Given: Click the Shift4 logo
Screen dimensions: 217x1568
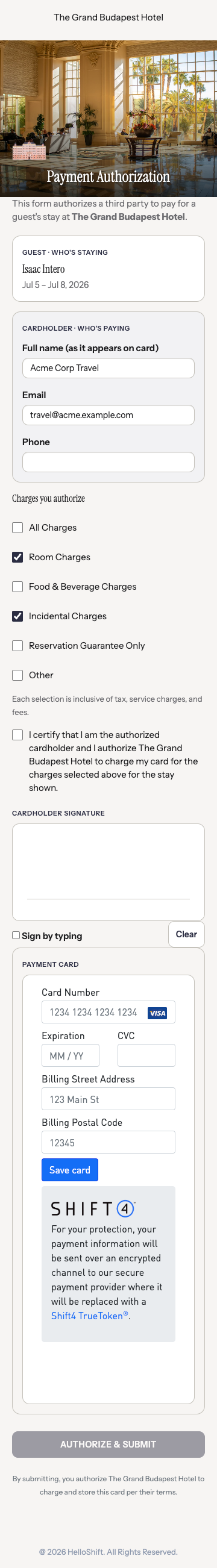Looking at the screenshot, I should [x=93, y=1208].
